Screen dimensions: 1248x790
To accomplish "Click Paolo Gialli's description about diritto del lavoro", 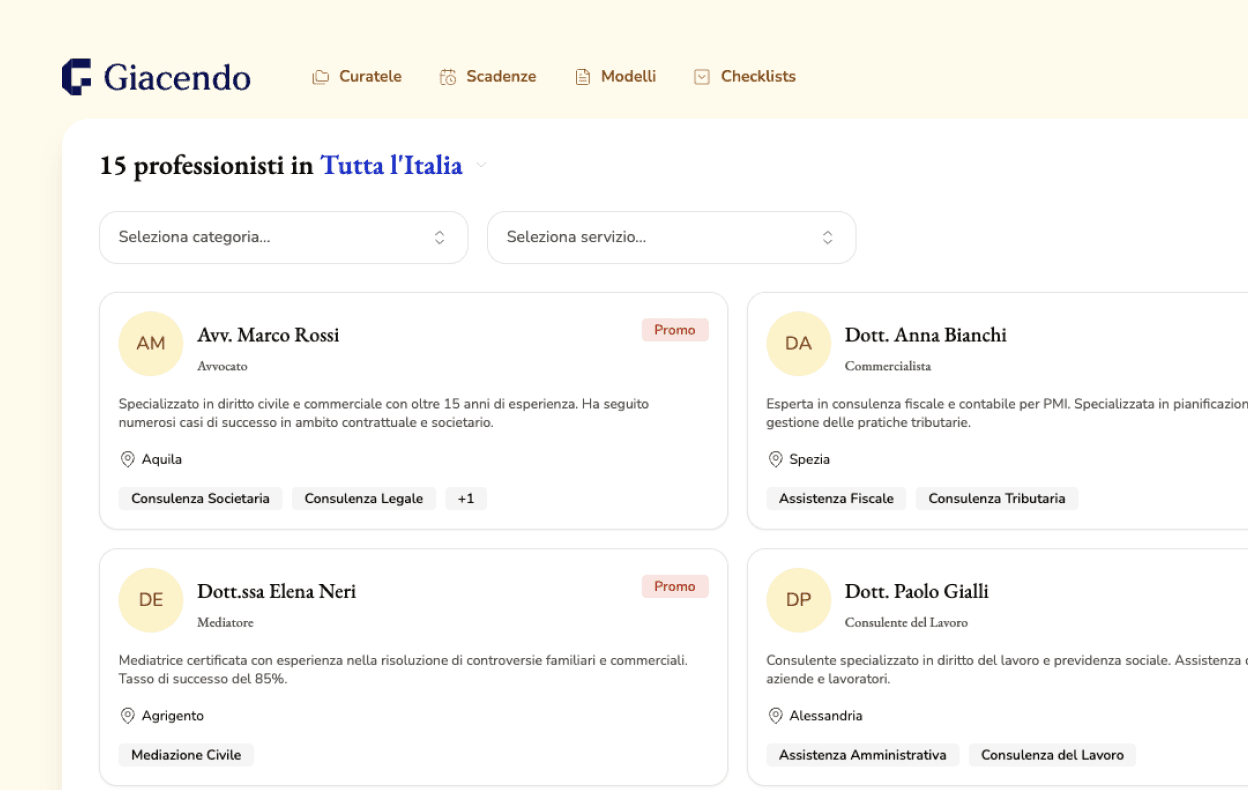I will click(1007, 669).
